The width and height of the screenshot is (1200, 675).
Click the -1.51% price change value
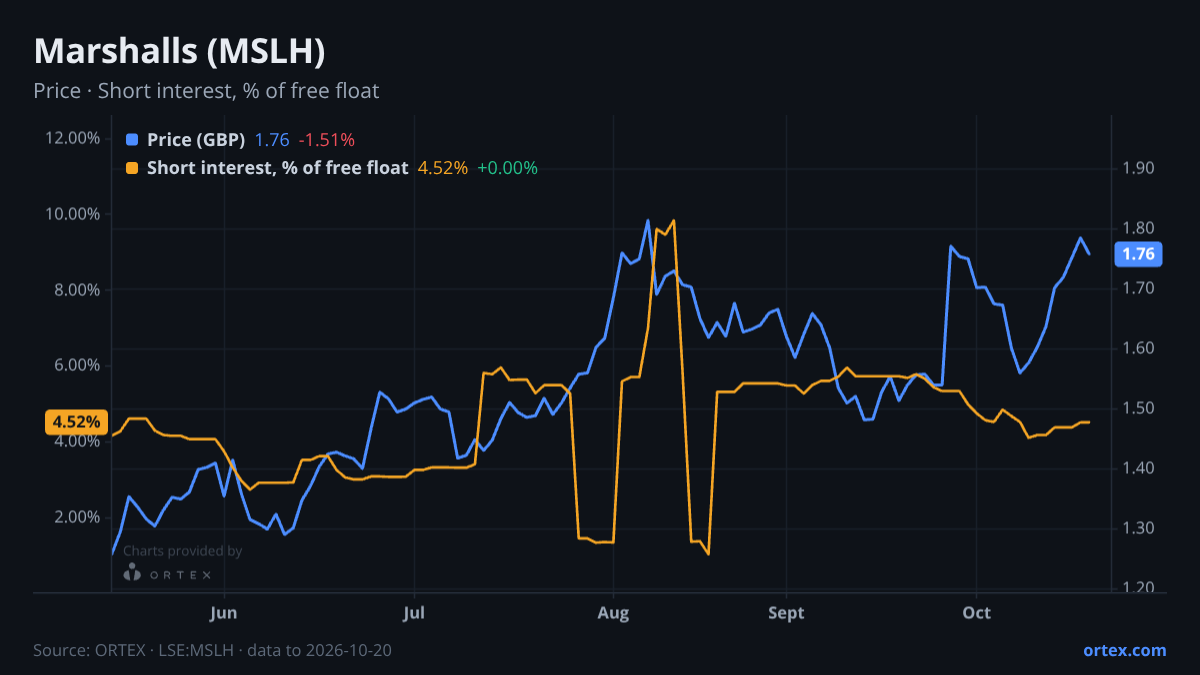coord(326,139)
